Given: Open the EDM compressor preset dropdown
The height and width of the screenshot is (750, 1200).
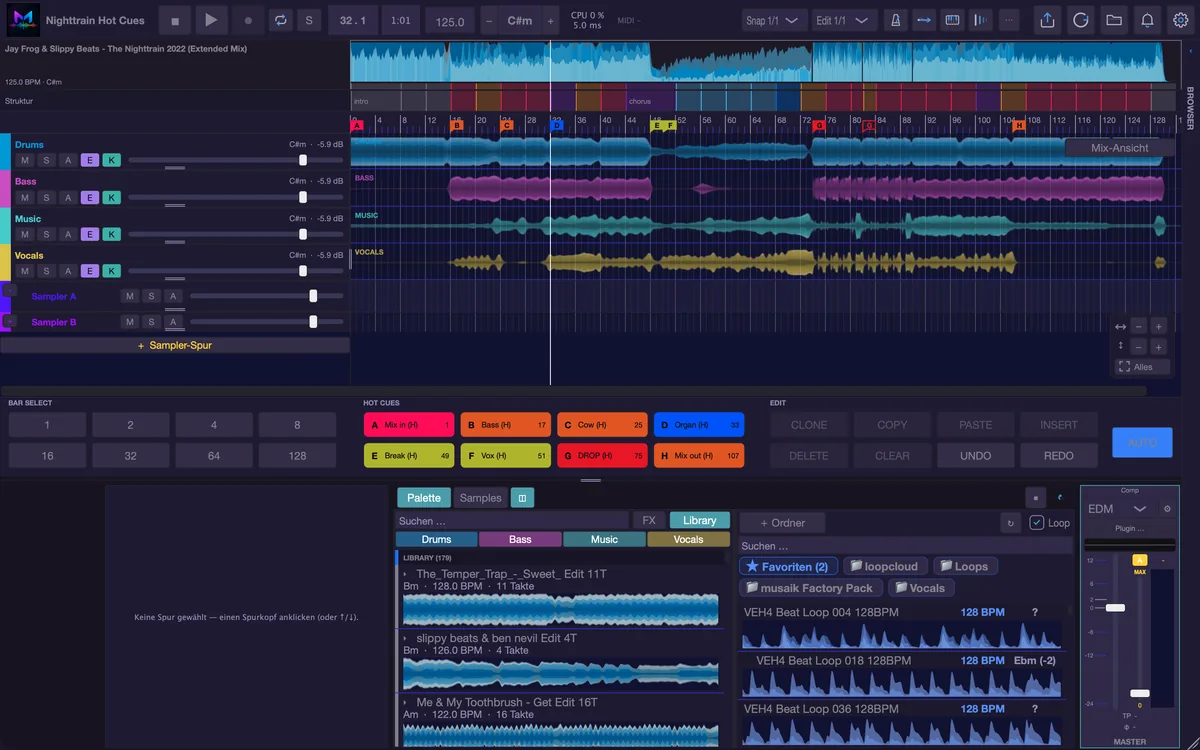Looking at the screenshot, I should click(x=1118, y=509).
